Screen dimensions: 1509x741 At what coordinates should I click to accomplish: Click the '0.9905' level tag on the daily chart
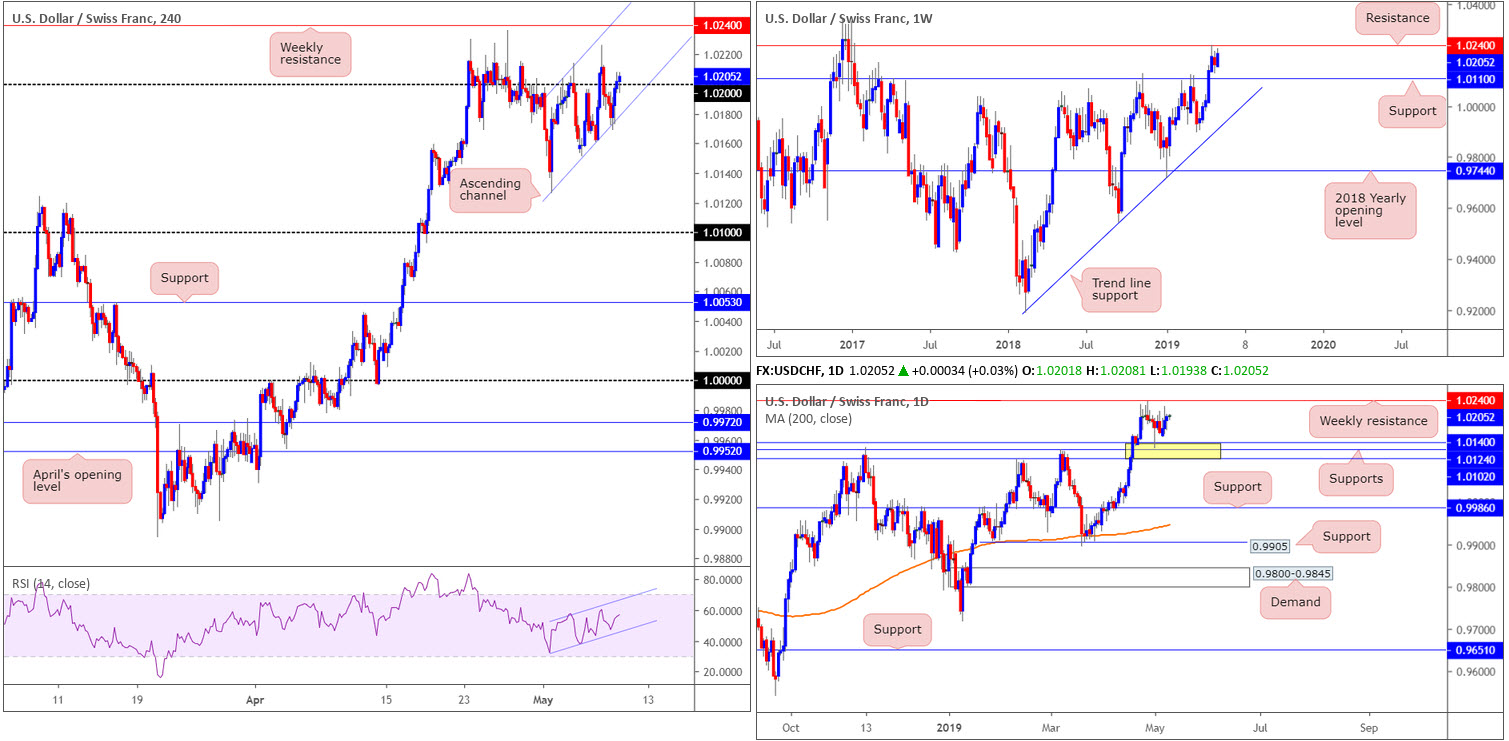(1270, 546)
